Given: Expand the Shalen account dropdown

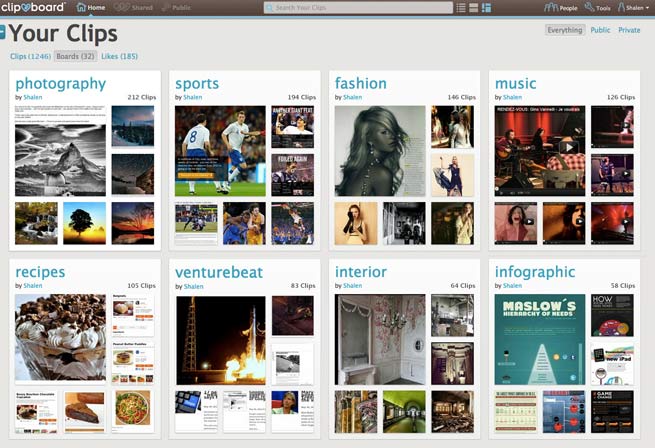Looking at the screenshot, I should coord(633,8).
